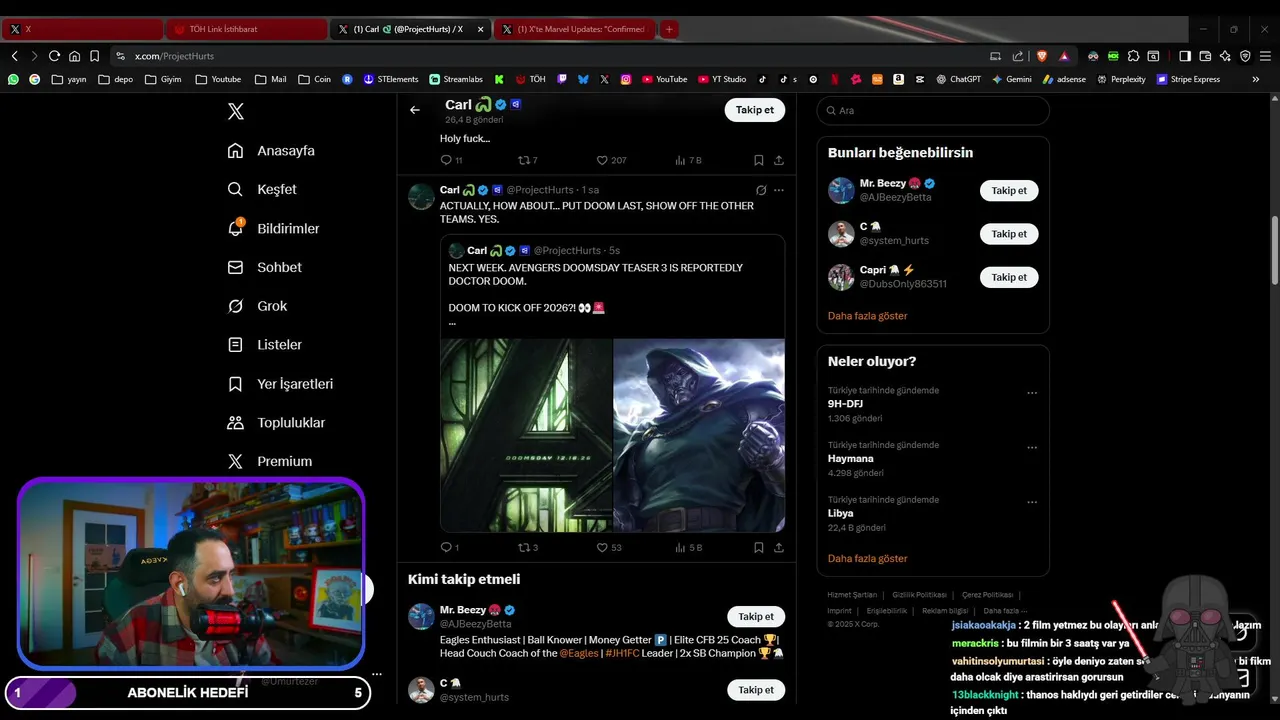The image size is (1280, 720).
Task: Open the green Avengers Doomsday teaser image
Action: (x=526, y=435)
